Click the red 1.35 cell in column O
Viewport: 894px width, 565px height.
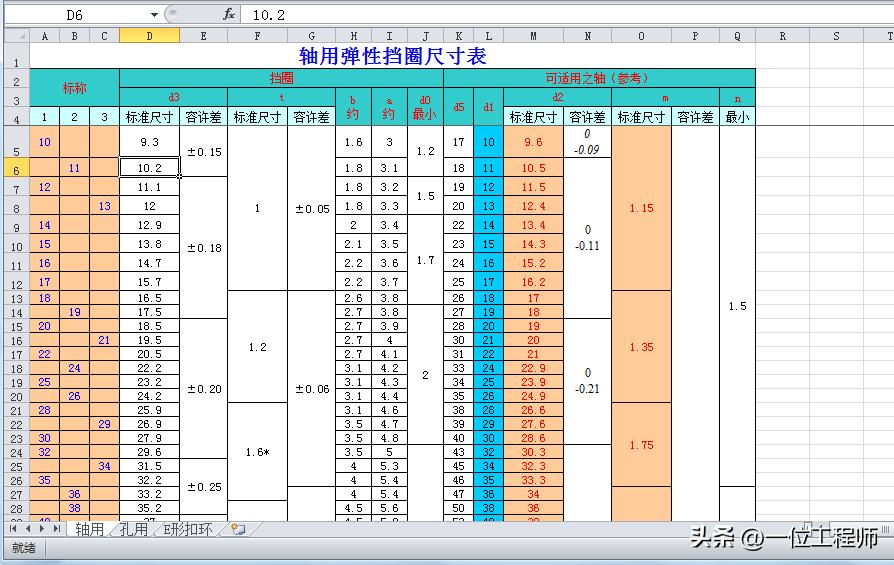[x=641, y=347]
